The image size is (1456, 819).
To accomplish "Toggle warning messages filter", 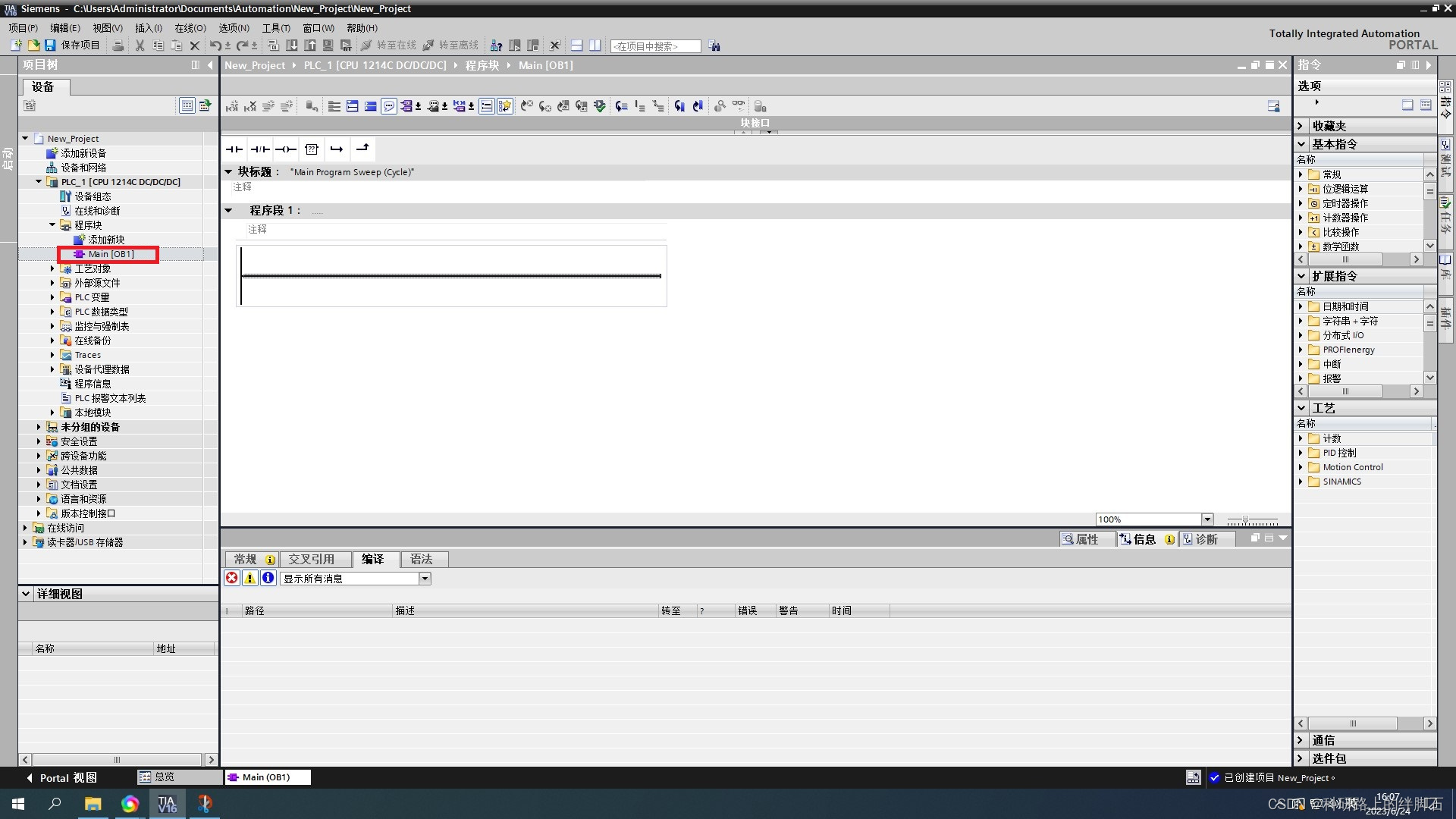I will [249, 578].
